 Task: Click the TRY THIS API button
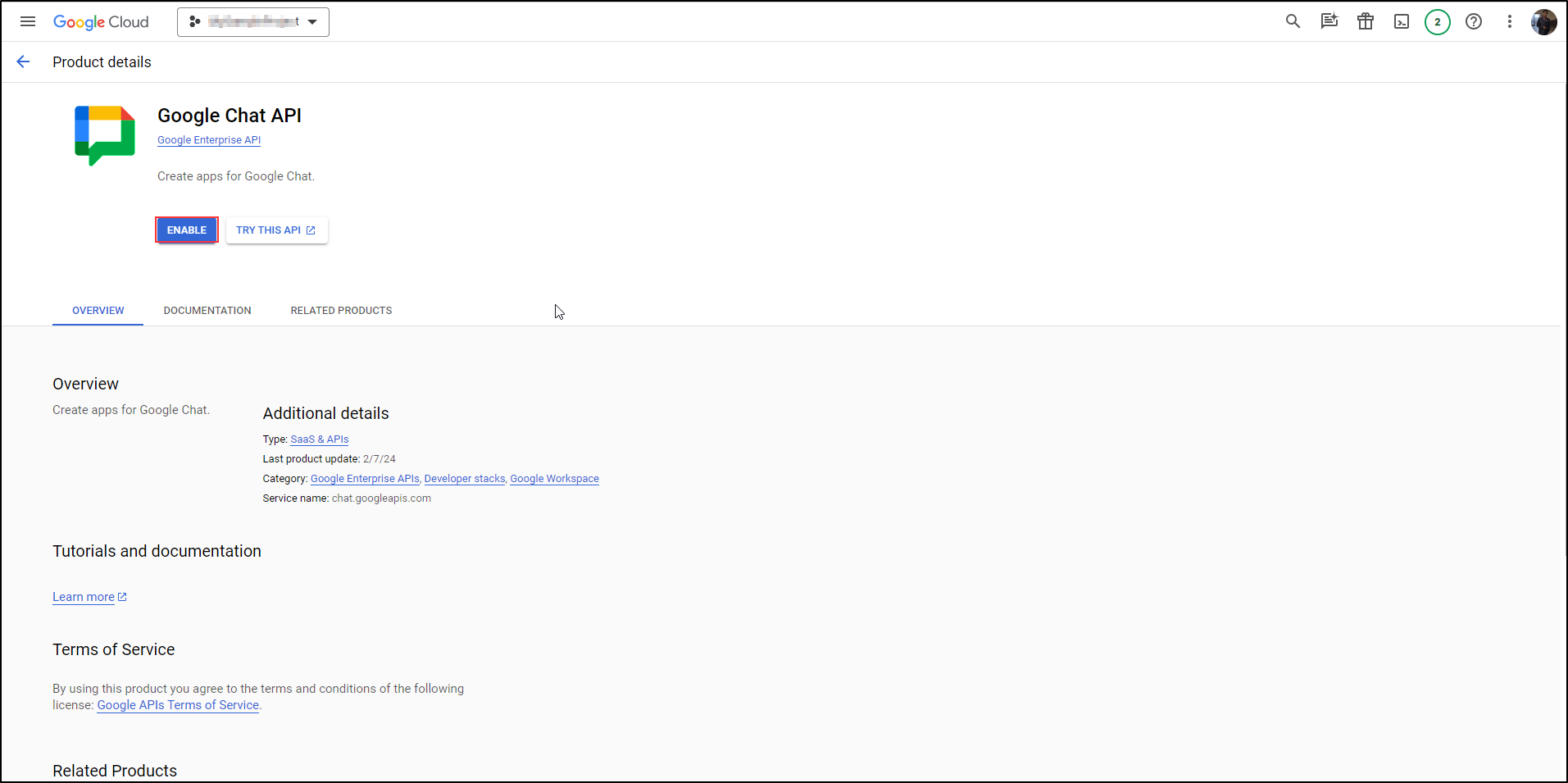(276, 230)
